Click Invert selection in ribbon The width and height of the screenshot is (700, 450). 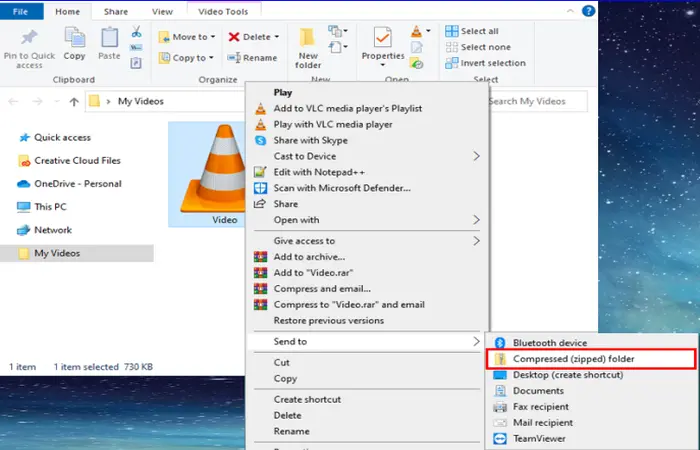click(485, 63)
